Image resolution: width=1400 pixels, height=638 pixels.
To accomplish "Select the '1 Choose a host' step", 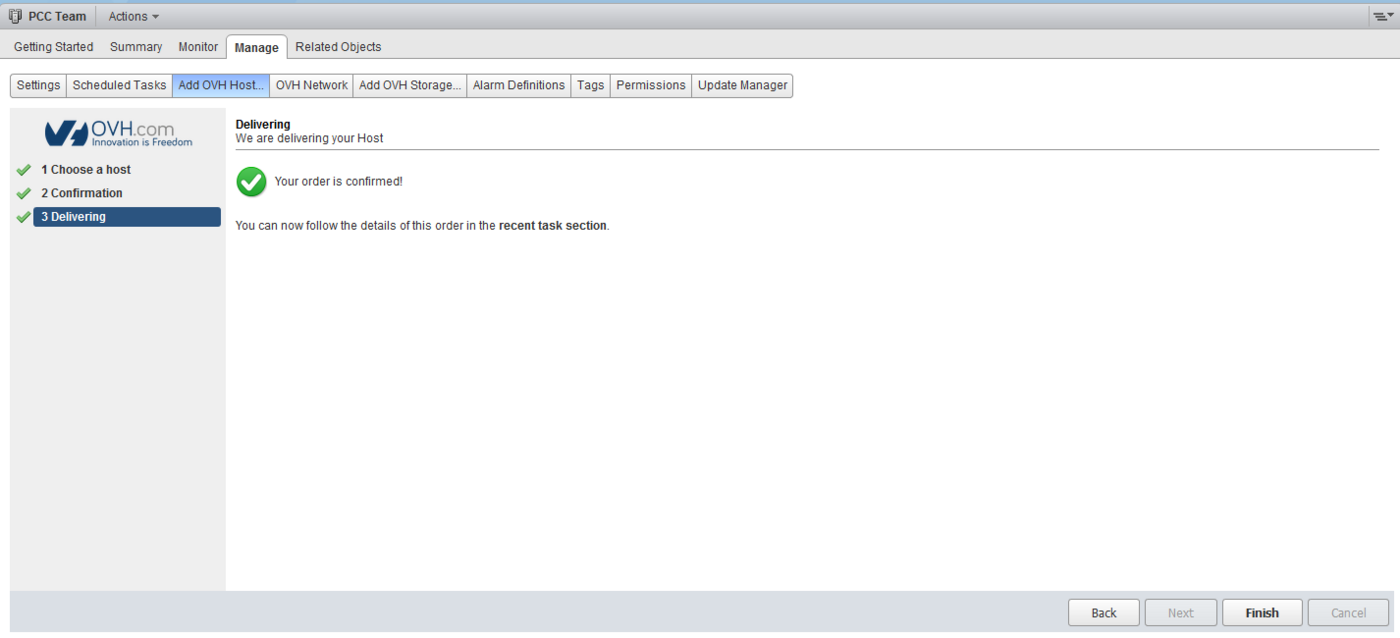I will [86, 170].
